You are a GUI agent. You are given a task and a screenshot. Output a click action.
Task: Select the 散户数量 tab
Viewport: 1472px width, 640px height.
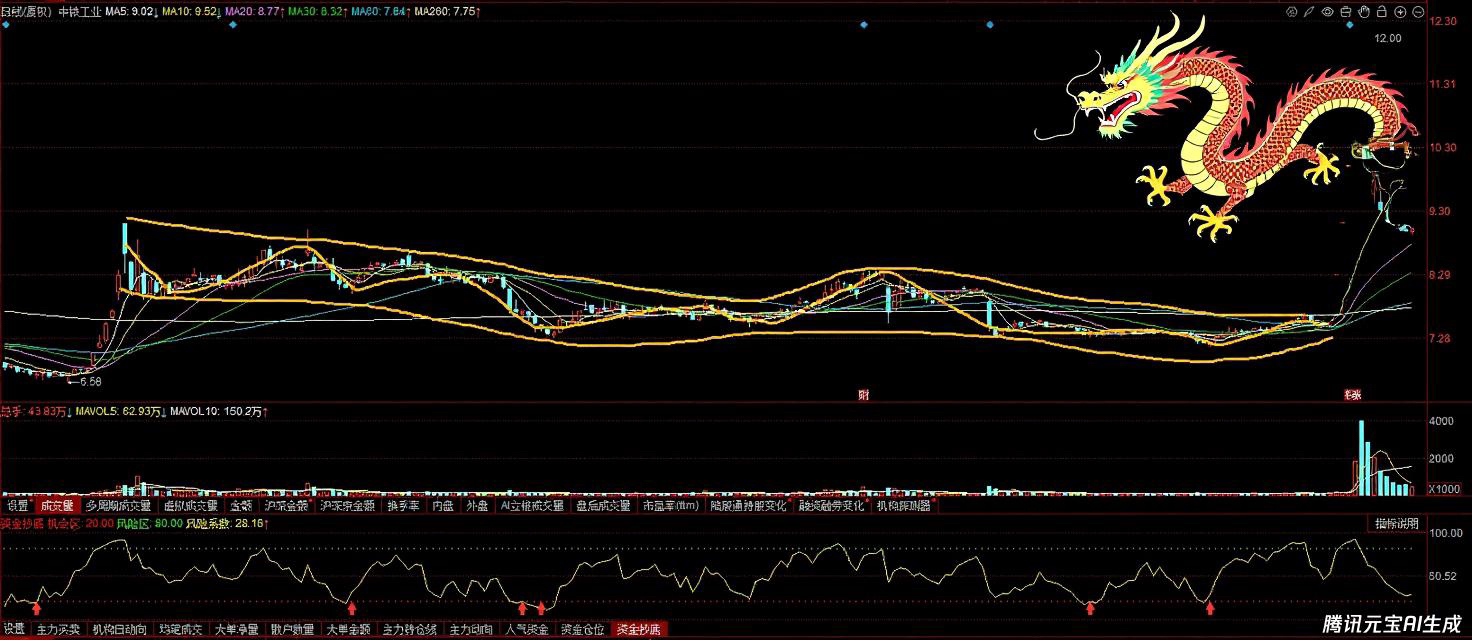tap(294, 630)
